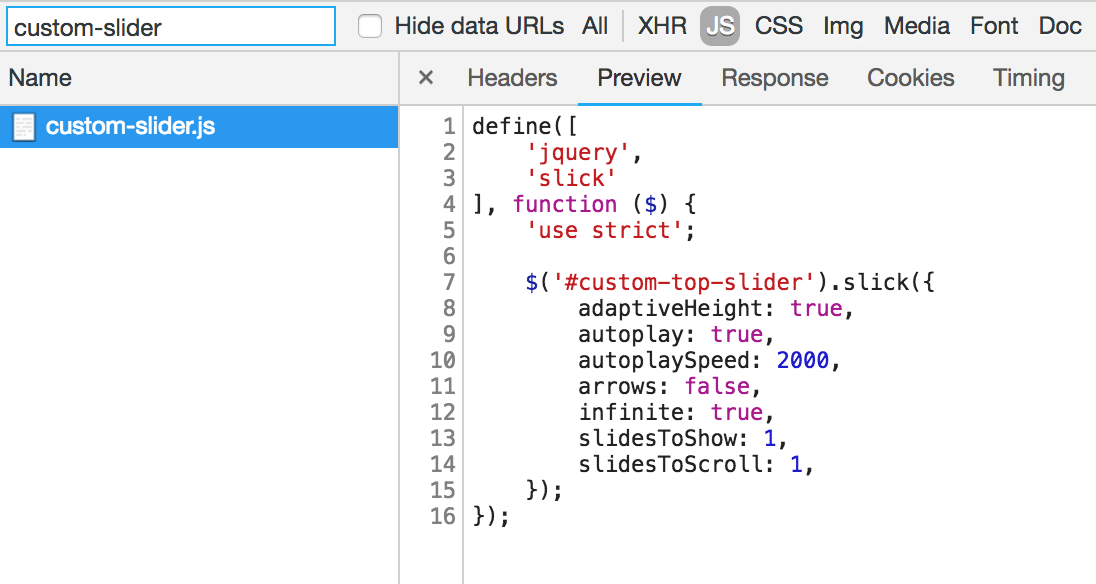Select the custom-slider.js request row

point(199,126)
